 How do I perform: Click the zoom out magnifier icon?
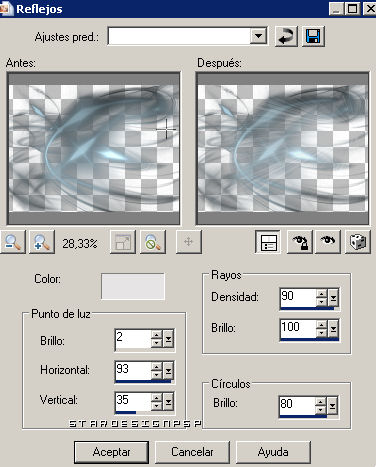13,242
